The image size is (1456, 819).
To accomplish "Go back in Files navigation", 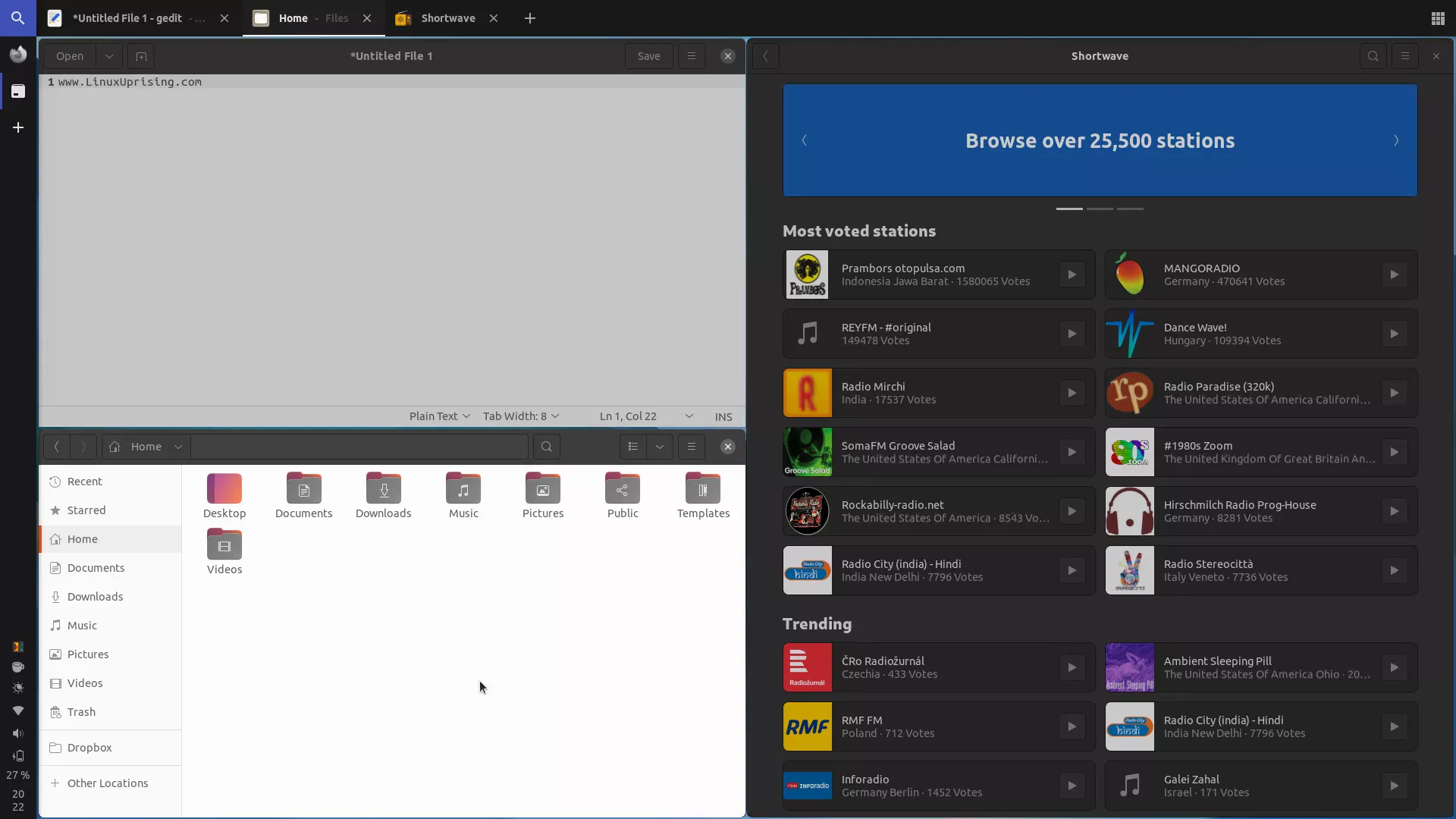I will click(56, 447).
